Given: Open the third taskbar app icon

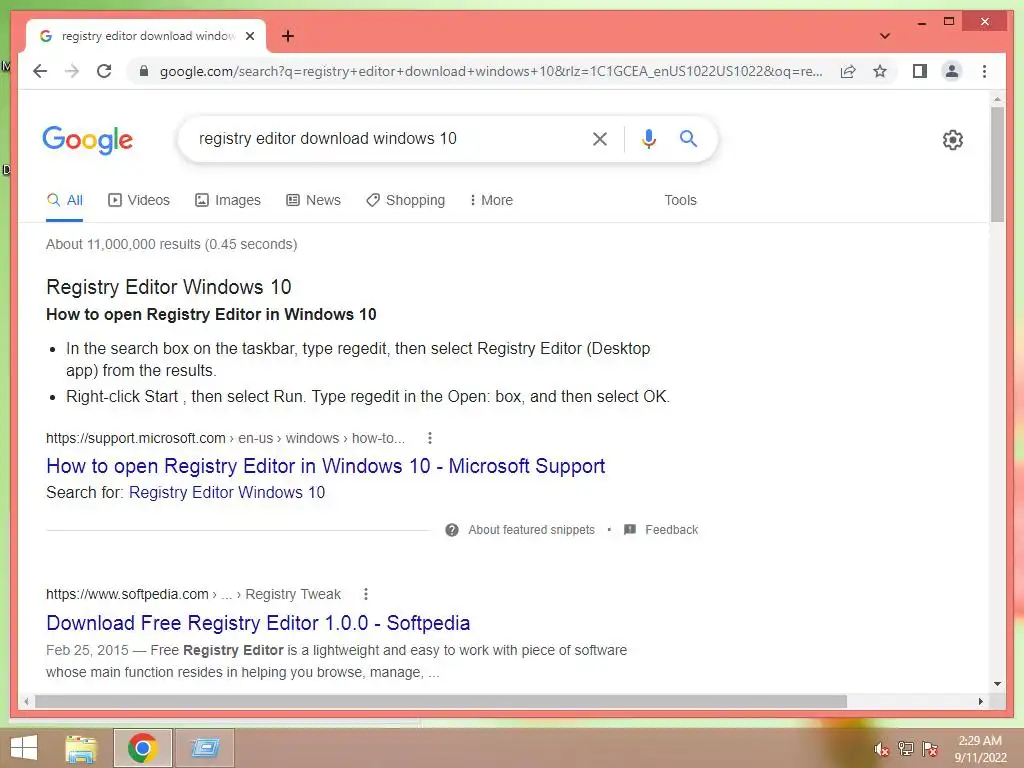Looking at the screenshot, I should coord(205,748).
